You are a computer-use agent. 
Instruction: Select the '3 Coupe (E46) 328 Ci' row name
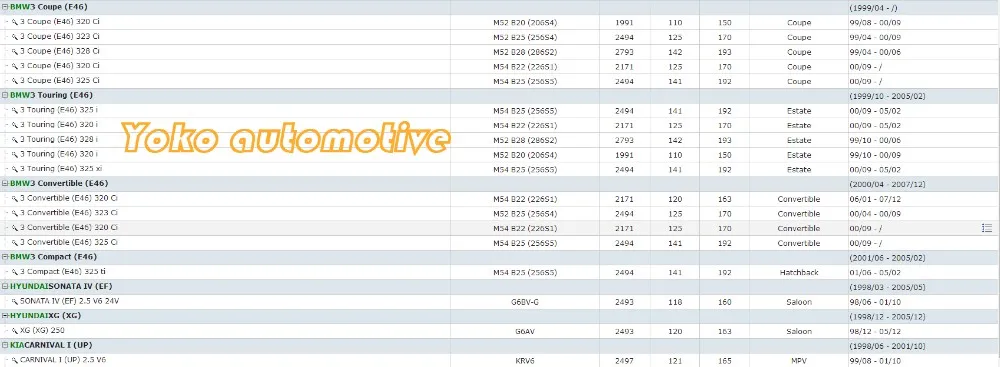tap(60, 51)
